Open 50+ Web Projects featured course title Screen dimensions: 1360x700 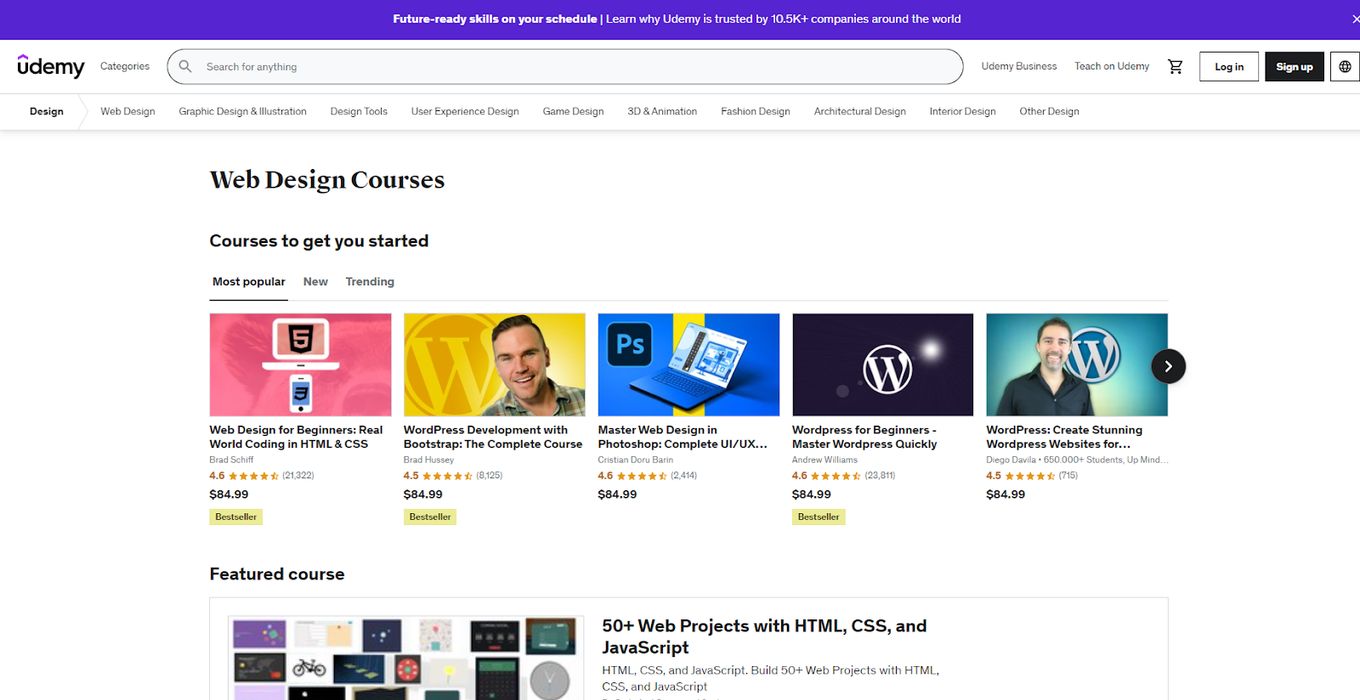pos(764,636)
